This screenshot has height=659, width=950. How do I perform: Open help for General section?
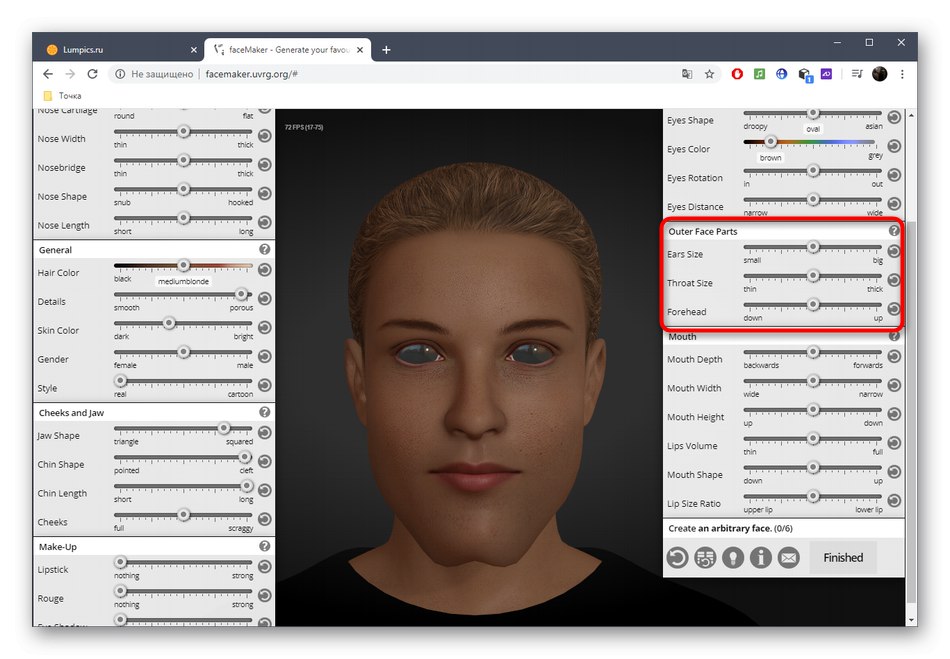coord(265,250)
